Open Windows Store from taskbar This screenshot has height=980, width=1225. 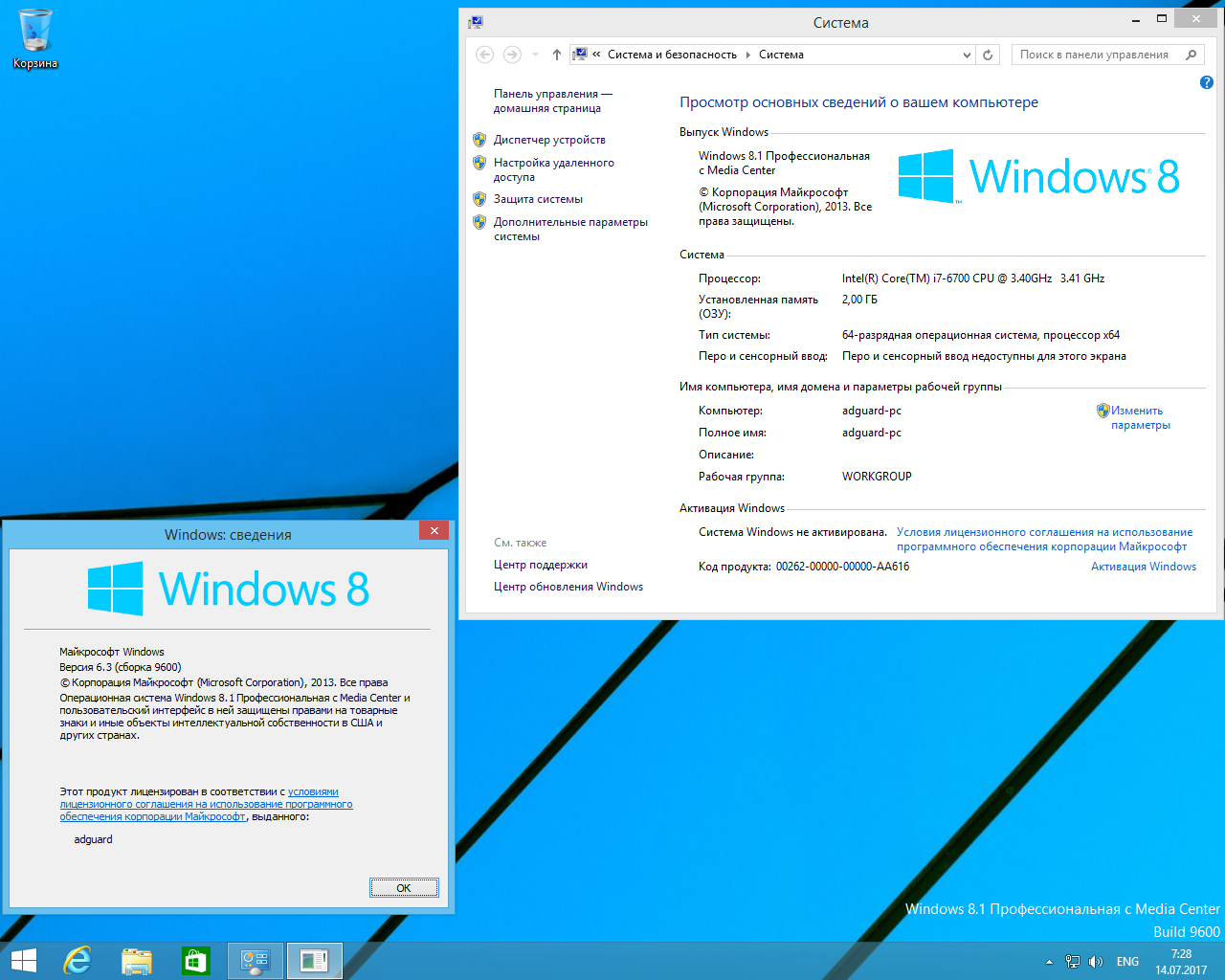tap(196, 961)
